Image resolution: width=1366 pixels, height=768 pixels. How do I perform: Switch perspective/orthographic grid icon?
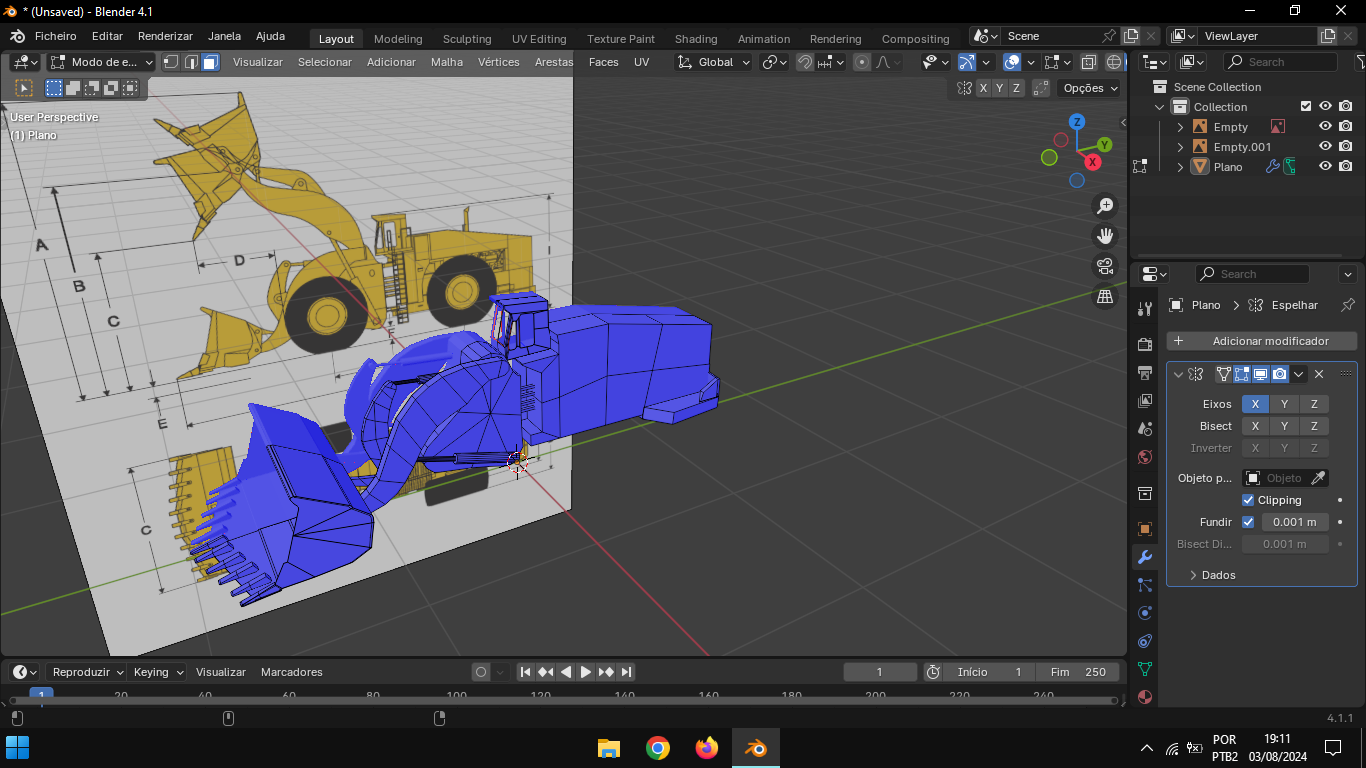(x=1105, y=296)
